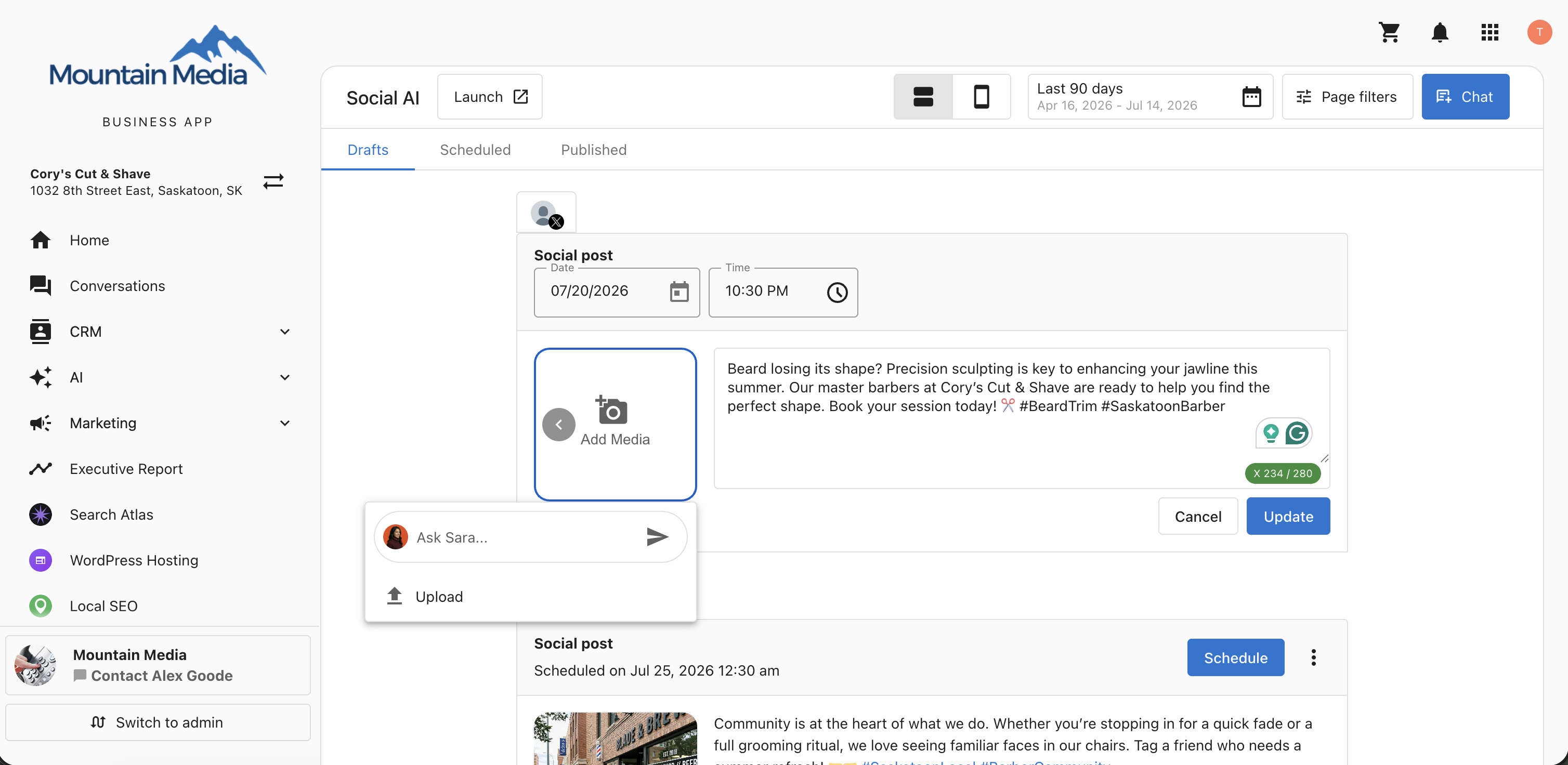Click the Add Media camera icon

[x=611, y=410]
